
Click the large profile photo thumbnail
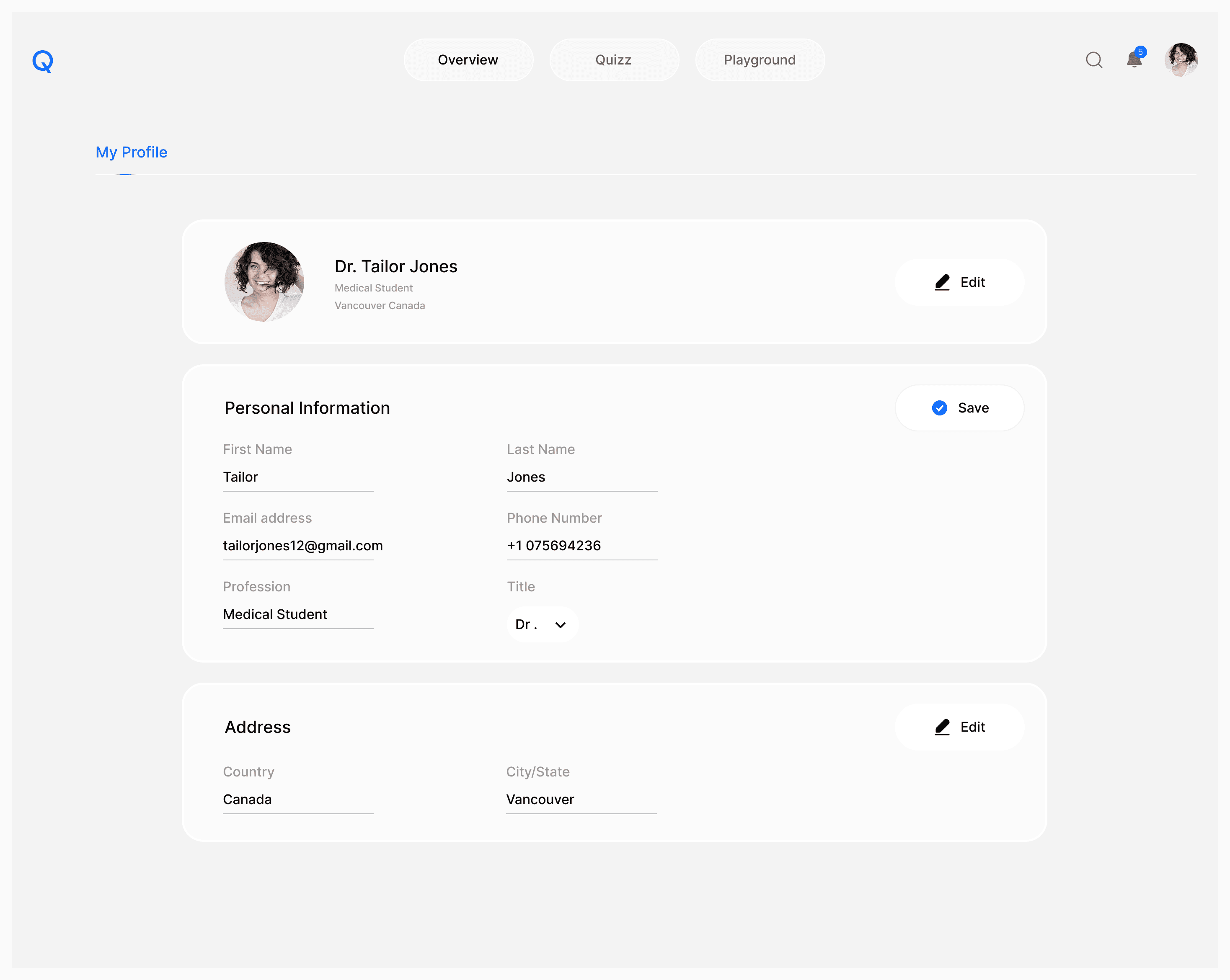coord(264,282)
